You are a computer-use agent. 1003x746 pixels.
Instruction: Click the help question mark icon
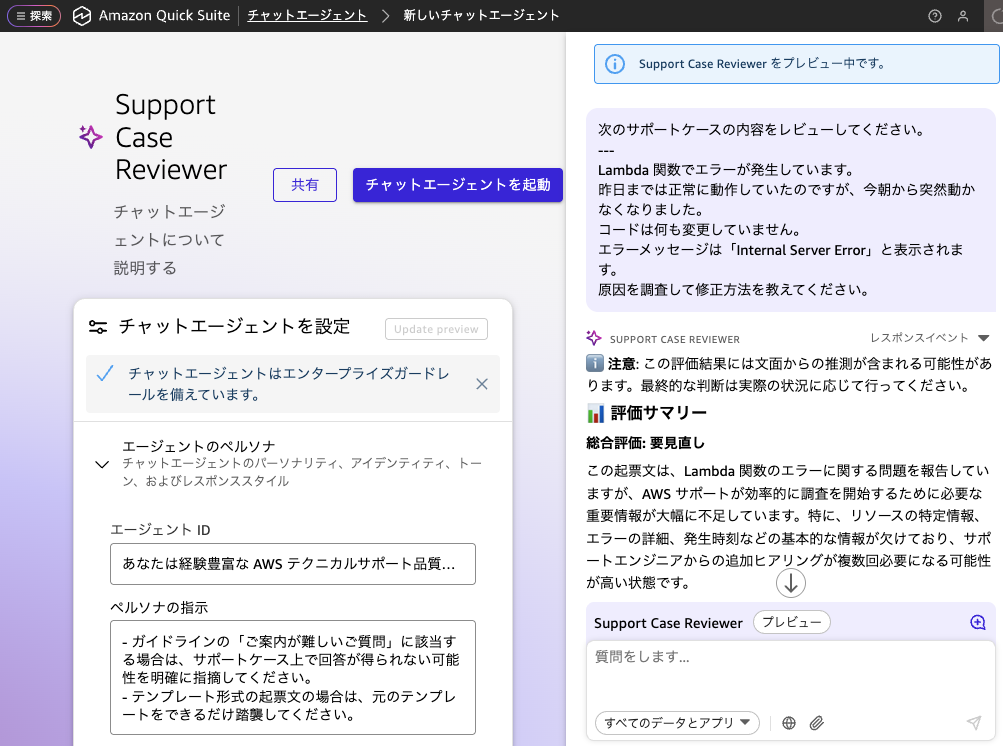tap(935, 16)
